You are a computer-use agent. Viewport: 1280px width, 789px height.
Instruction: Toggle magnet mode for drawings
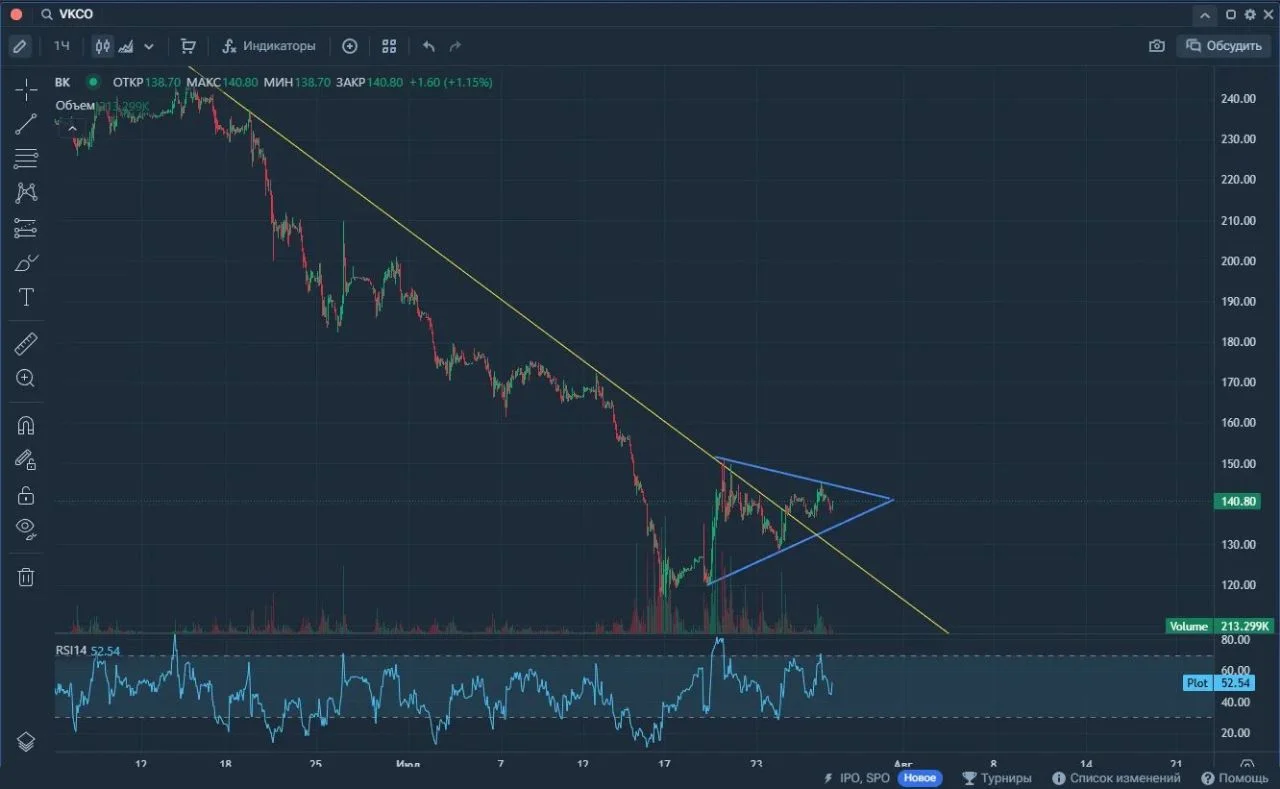tap(26, 426)
